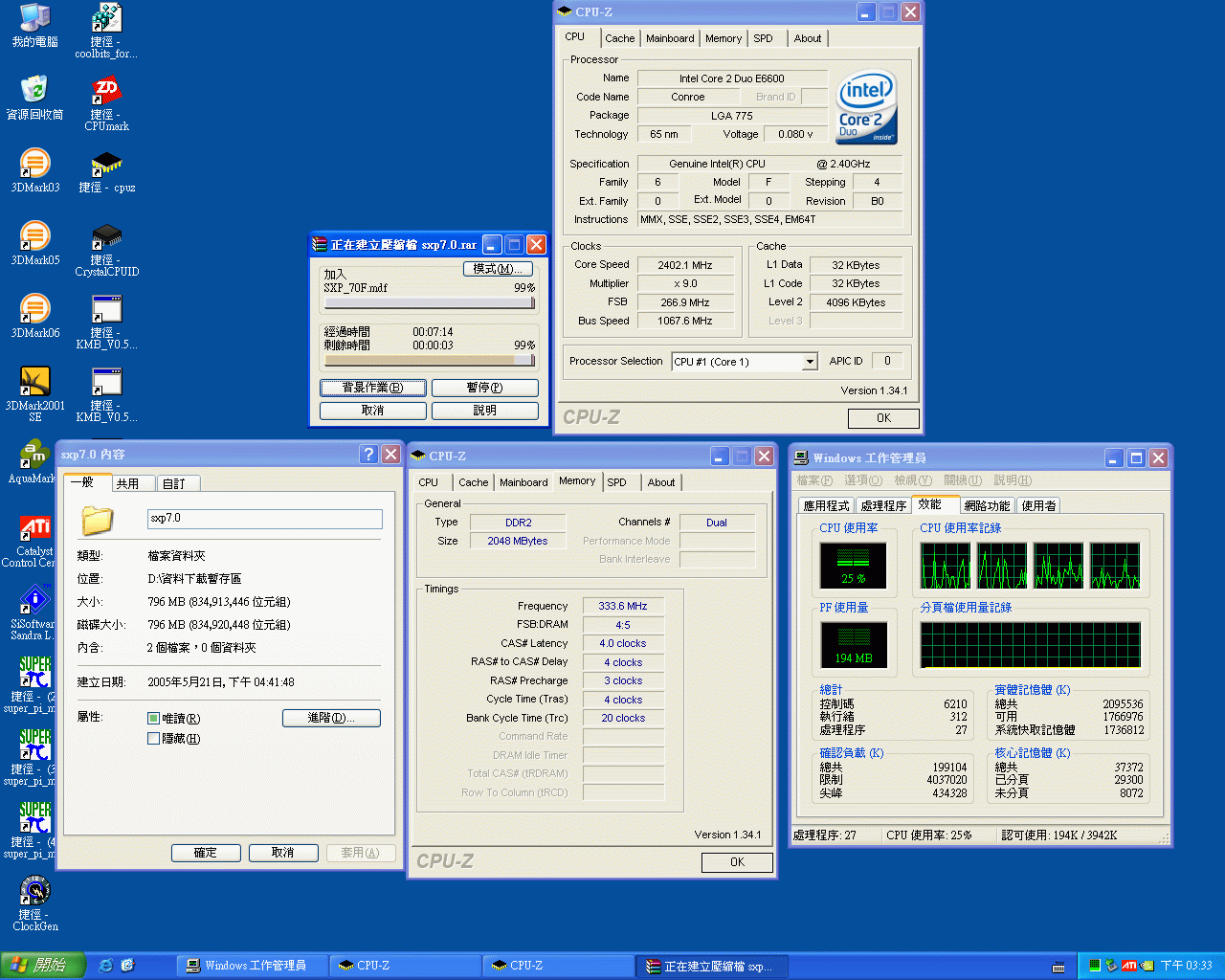Viewport: 1225px width, 980px height.
Task: Click the Task Manager title bar icon
Action: [802, 457]
